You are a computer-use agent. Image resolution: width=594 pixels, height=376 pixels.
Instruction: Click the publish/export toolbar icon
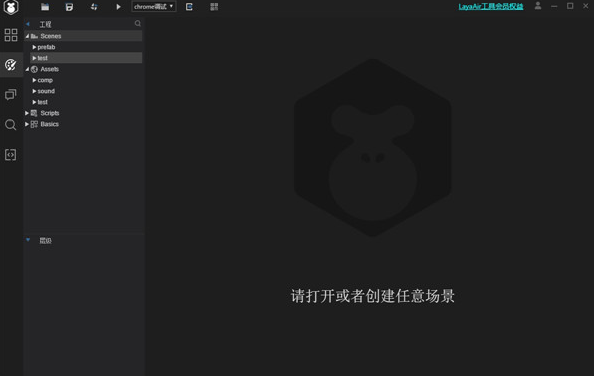pyautogui.click(x=189, y=7)
